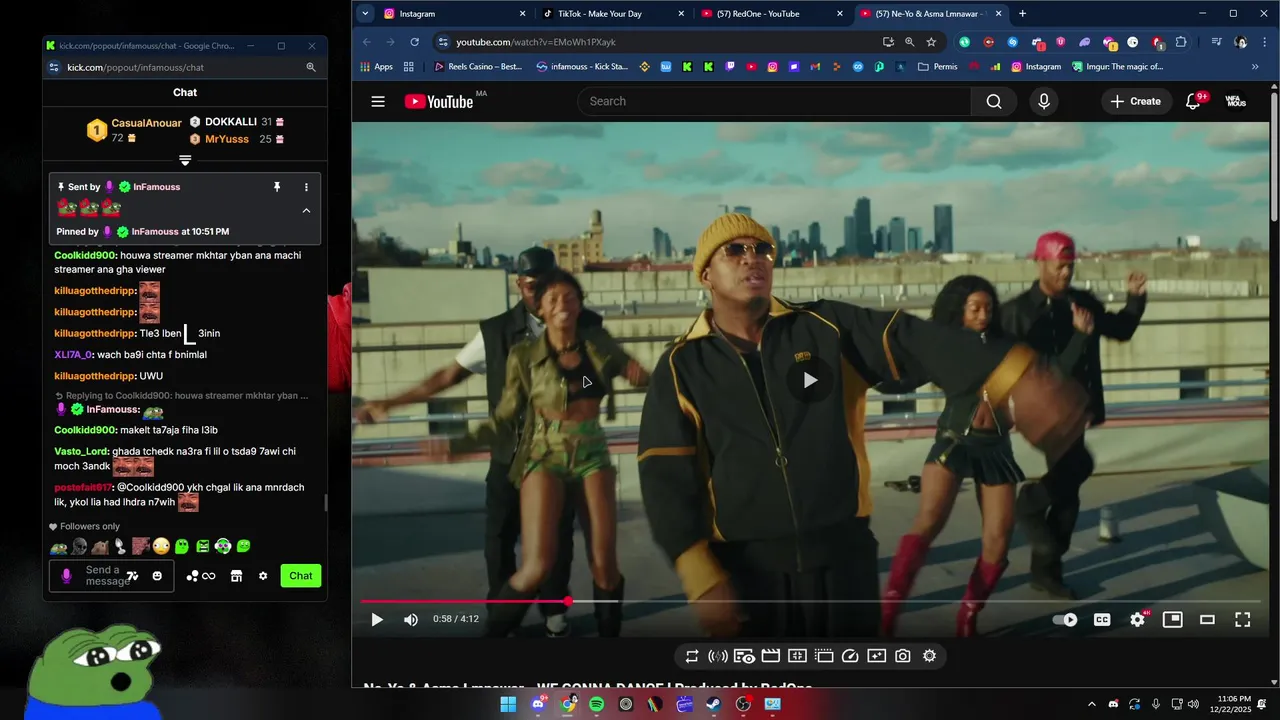
Task: Reload the YouTube page
Action: (x=414, y=42)
